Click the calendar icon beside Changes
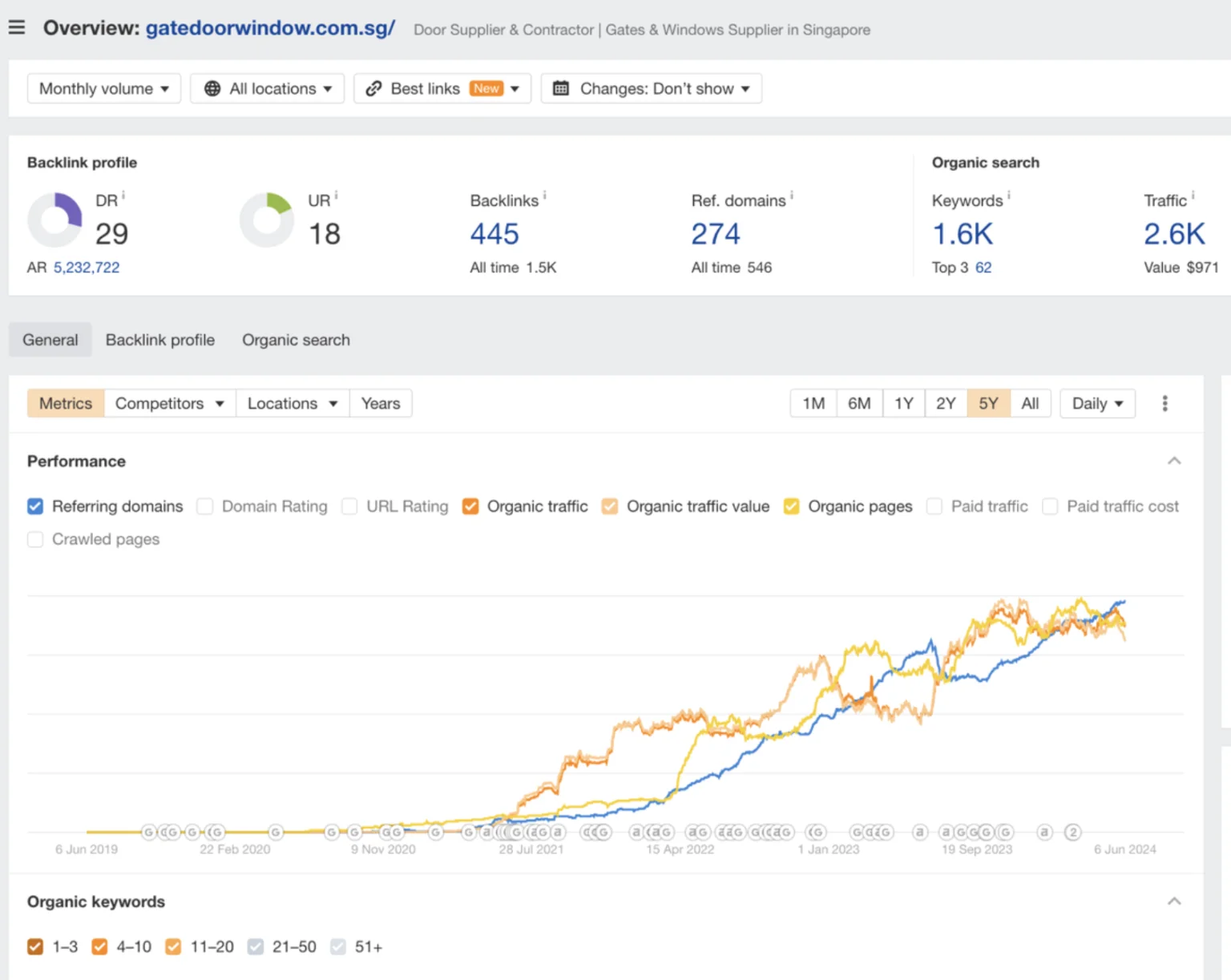Viewport: 1231px width, 980px height. click(x=561, y=88)
